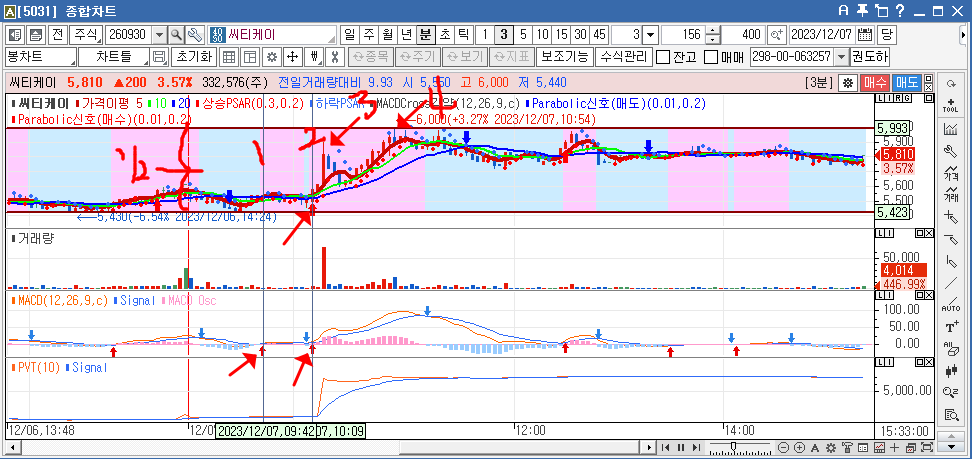Click the date field 2023/12/07
The height and width of the screenshot is (459, 972).
(x=822, y=34)
